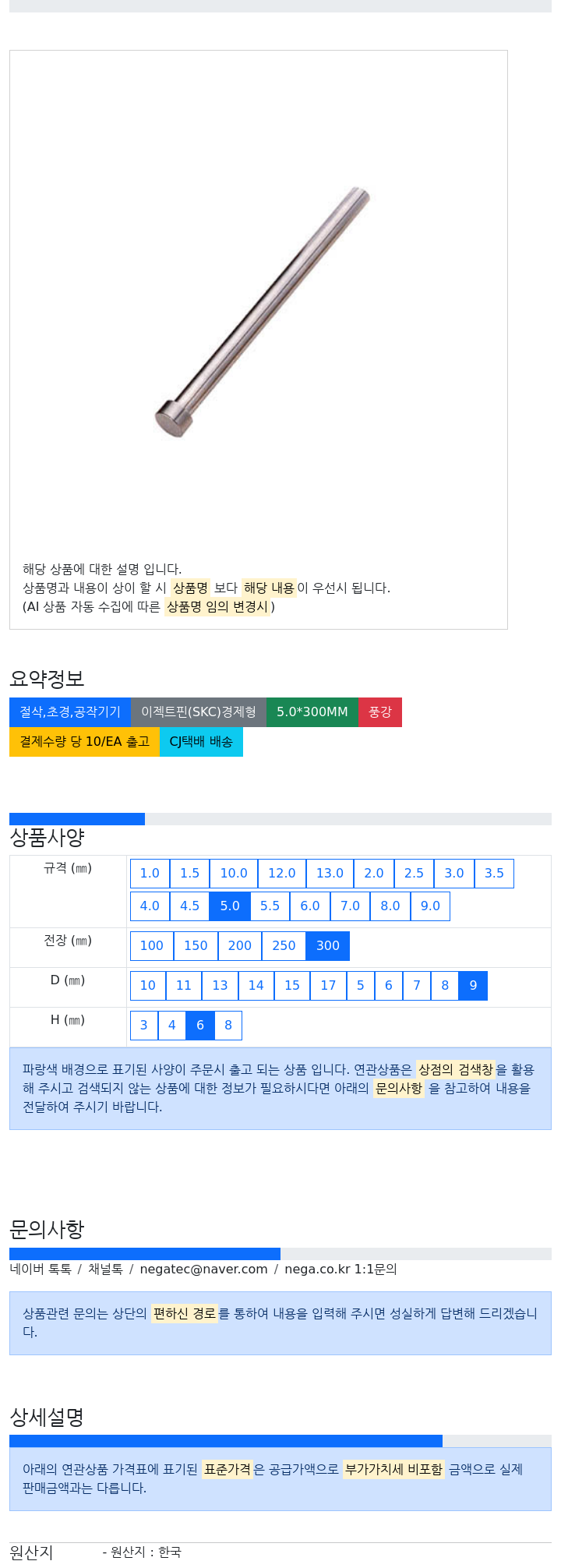
Task: Click the 이젝트핀(SKC)경제형 tag
Action: [199, 712]
